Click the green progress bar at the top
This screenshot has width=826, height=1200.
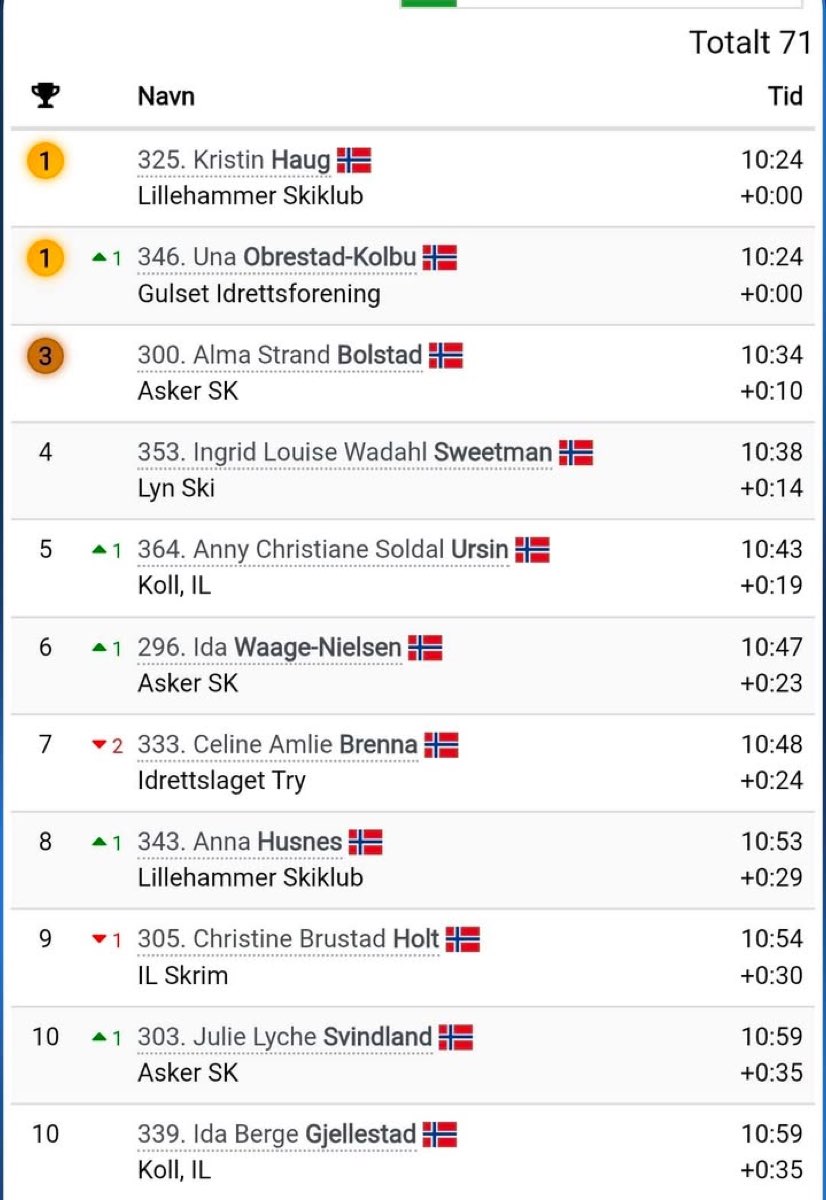pyautogui.click(x=429, y=3)
